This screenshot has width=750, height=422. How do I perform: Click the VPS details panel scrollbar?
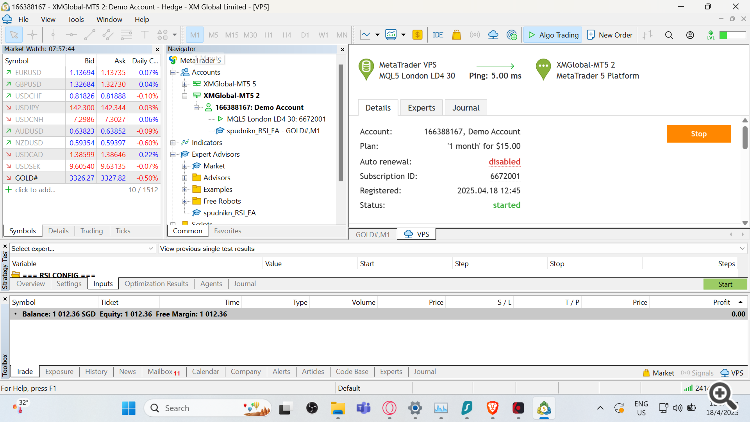click(x=745, y=137)
